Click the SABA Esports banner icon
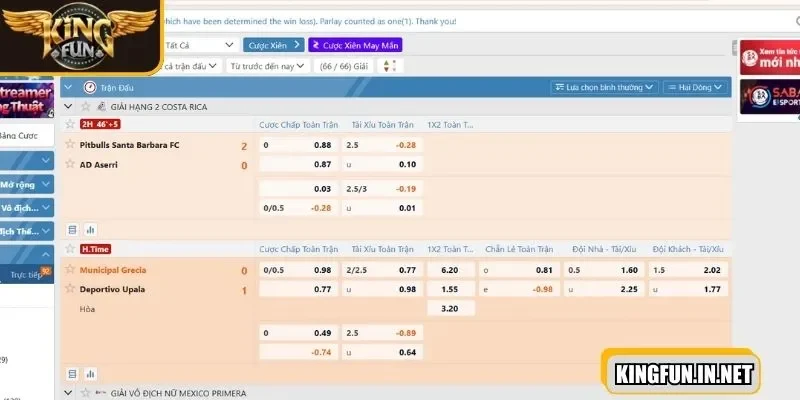 coord(768,101)
